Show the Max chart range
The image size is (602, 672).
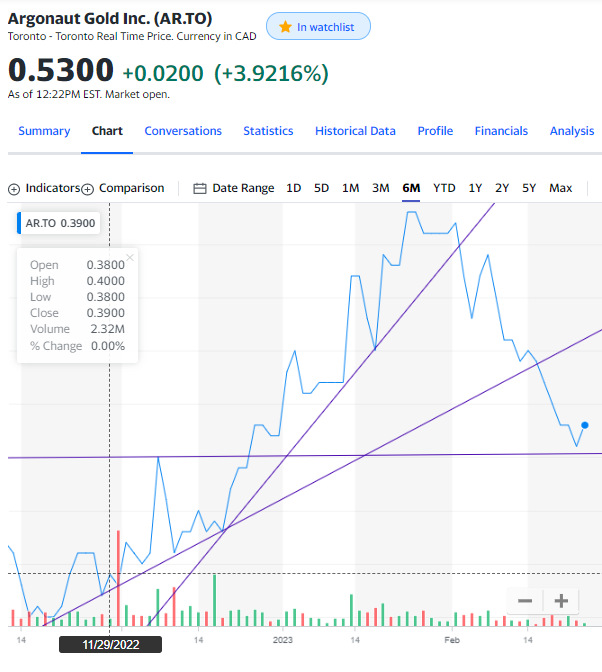(560, 188)
